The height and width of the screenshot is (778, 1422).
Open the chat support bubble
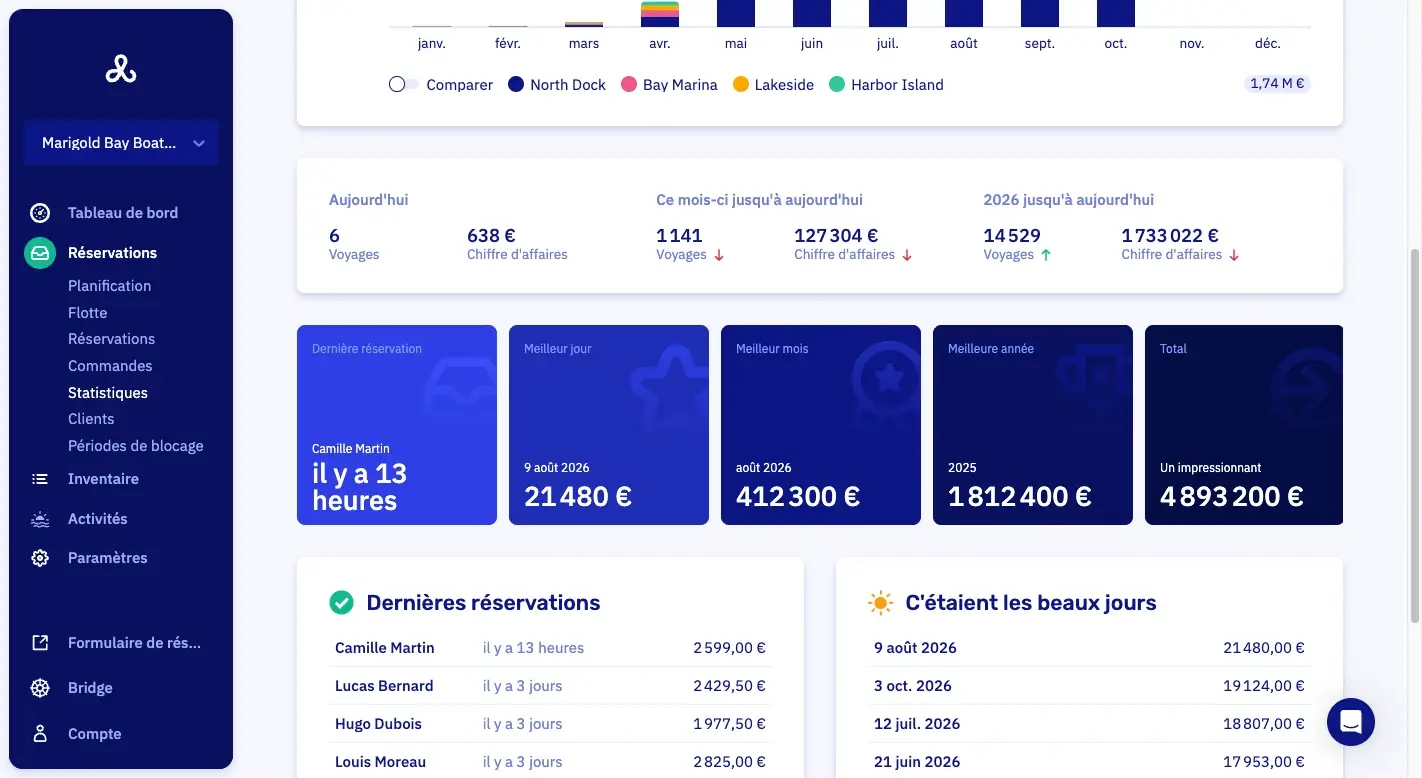(x=1351, y=722)
